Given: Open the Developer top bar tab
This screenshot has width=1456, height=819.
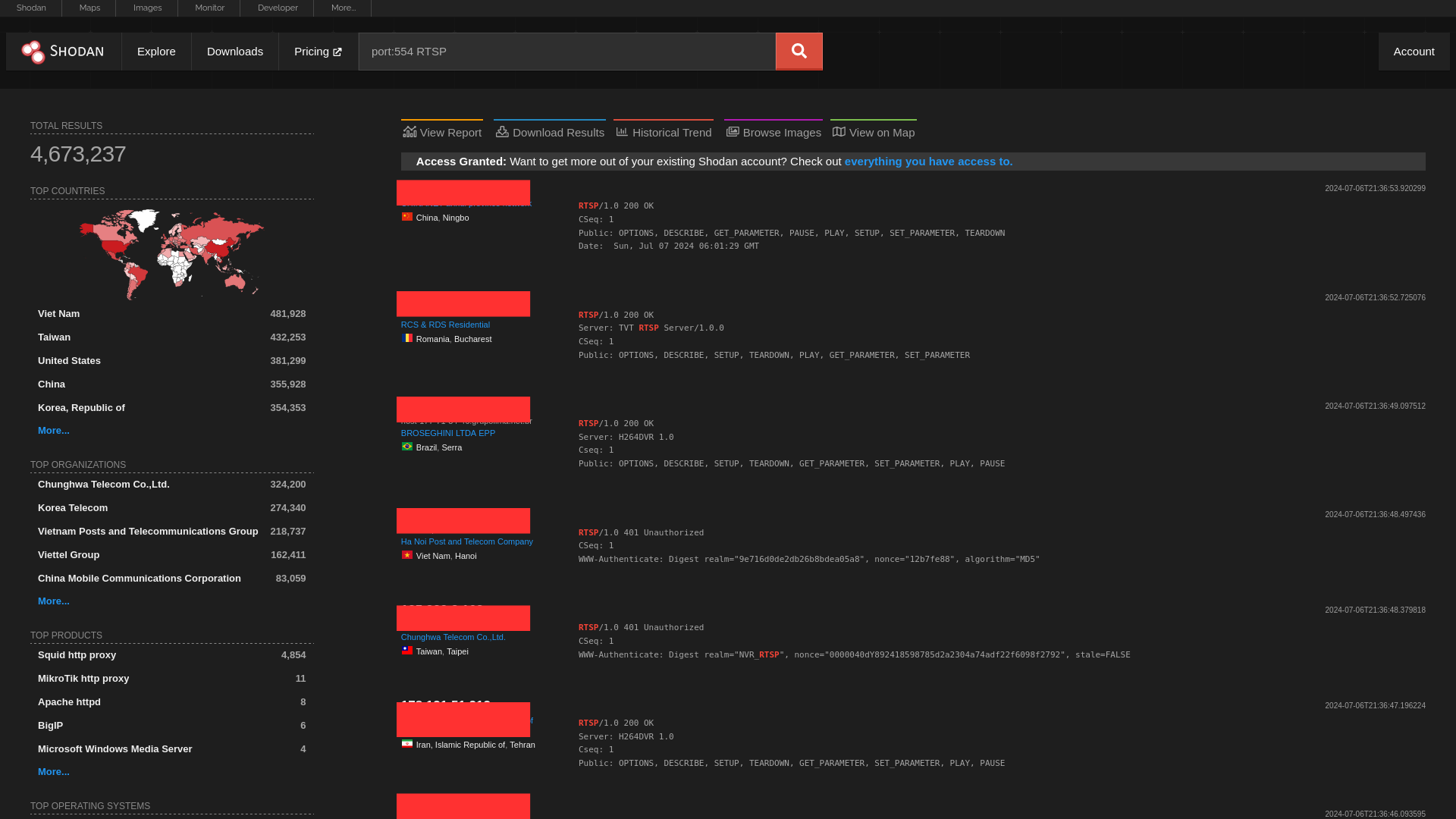Looking at the screenshot, I should click(278, 8).
